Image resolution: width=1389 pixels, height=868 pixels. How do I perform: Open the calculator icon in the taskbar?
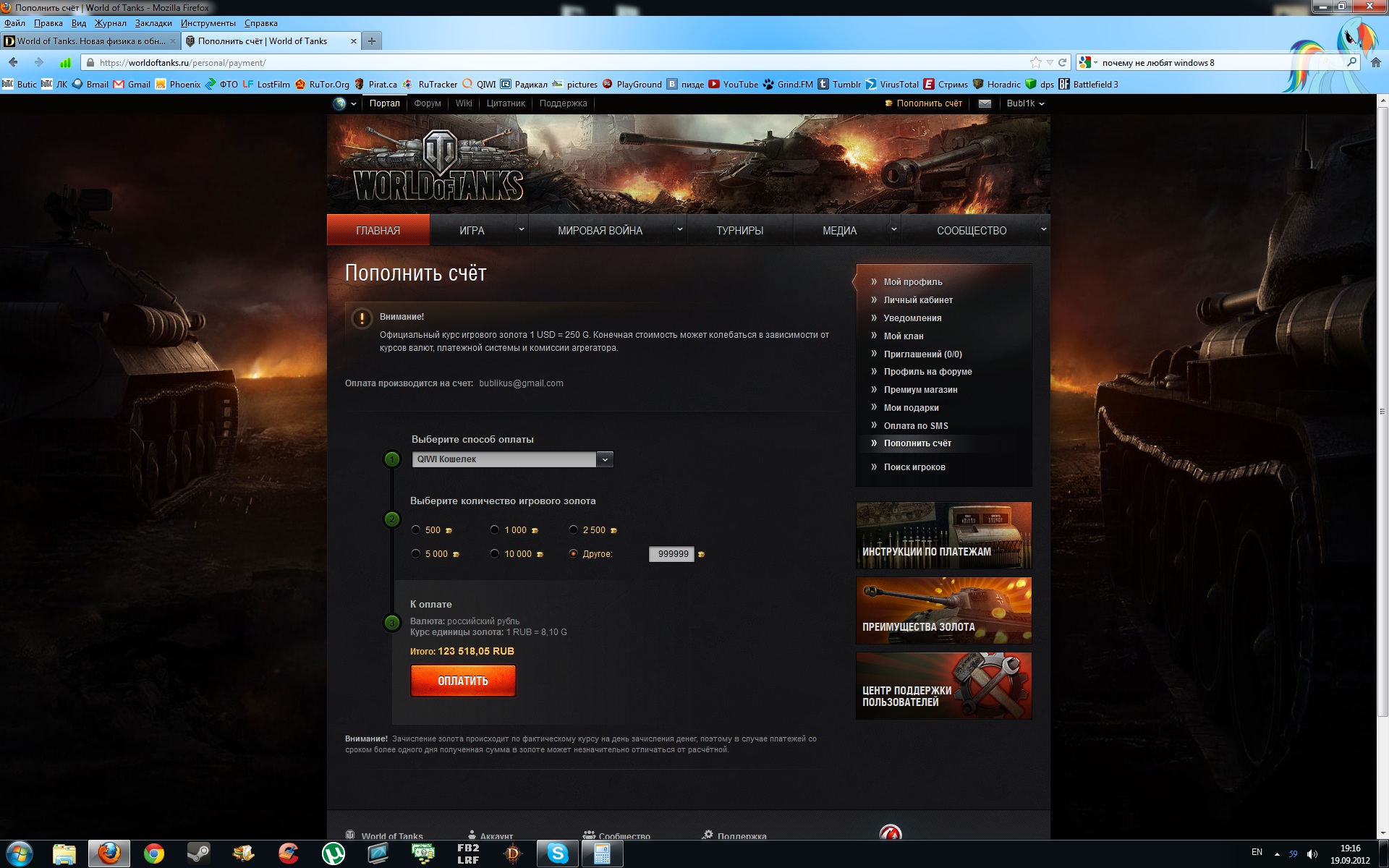602,854
